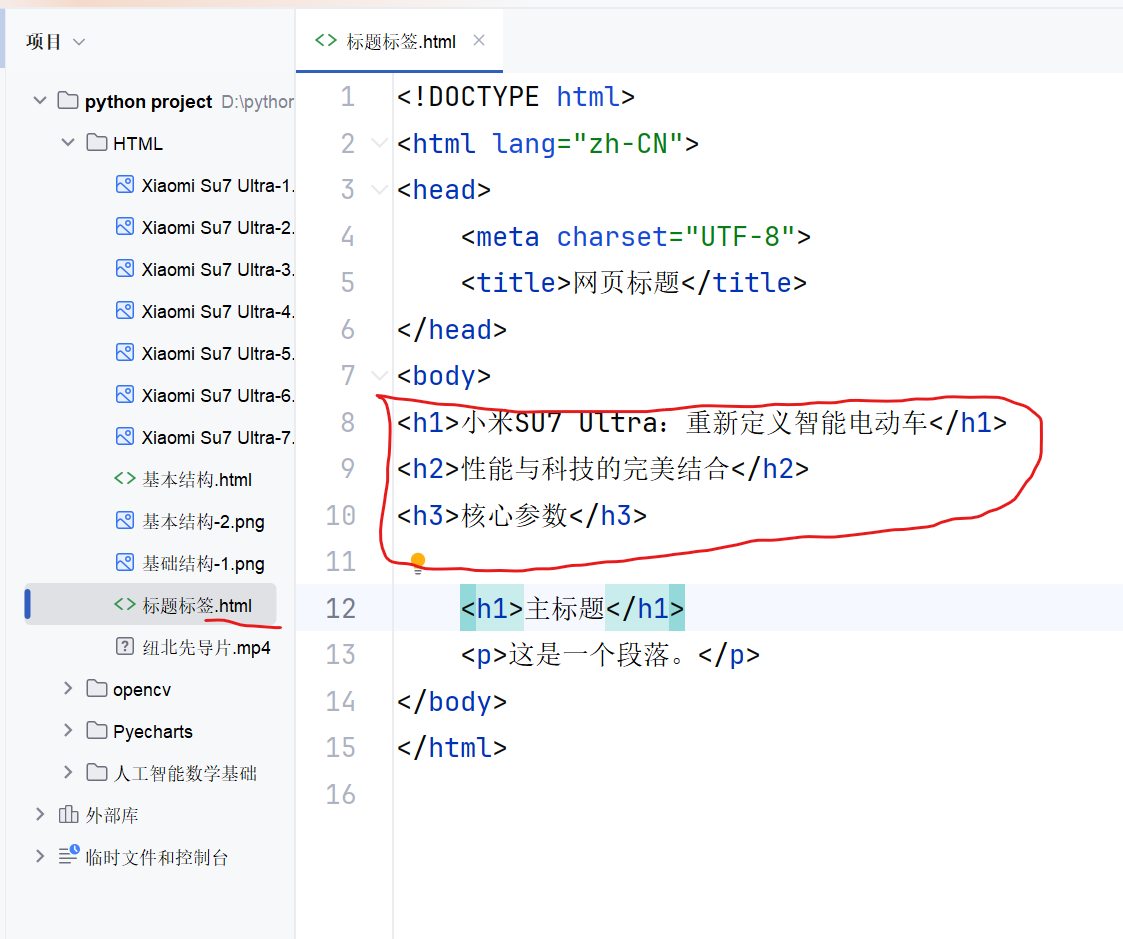1123x939 pixels.
Task: Expand the Pyecharts folder
Action: pos(68,731)
